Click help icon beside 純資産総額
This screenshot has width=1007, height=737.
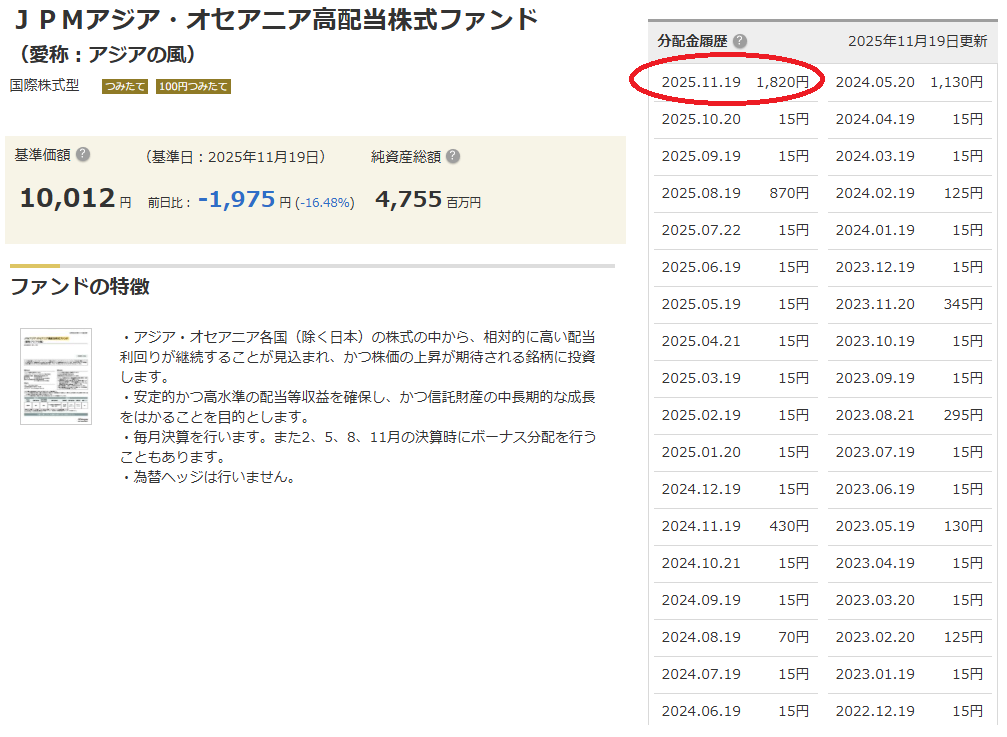[x=453, y=156]
